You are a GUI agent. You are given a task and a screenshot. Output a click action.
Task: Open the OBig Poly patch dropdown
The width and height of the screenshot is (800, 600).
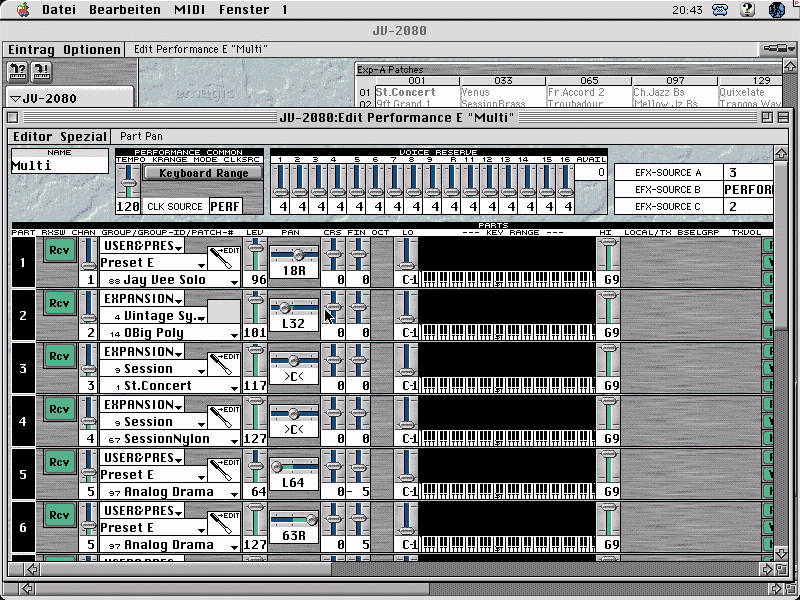(x=169, y=333)
